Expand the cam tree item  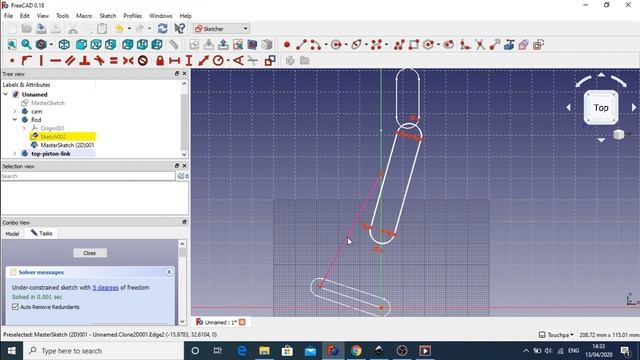(15, 111)
